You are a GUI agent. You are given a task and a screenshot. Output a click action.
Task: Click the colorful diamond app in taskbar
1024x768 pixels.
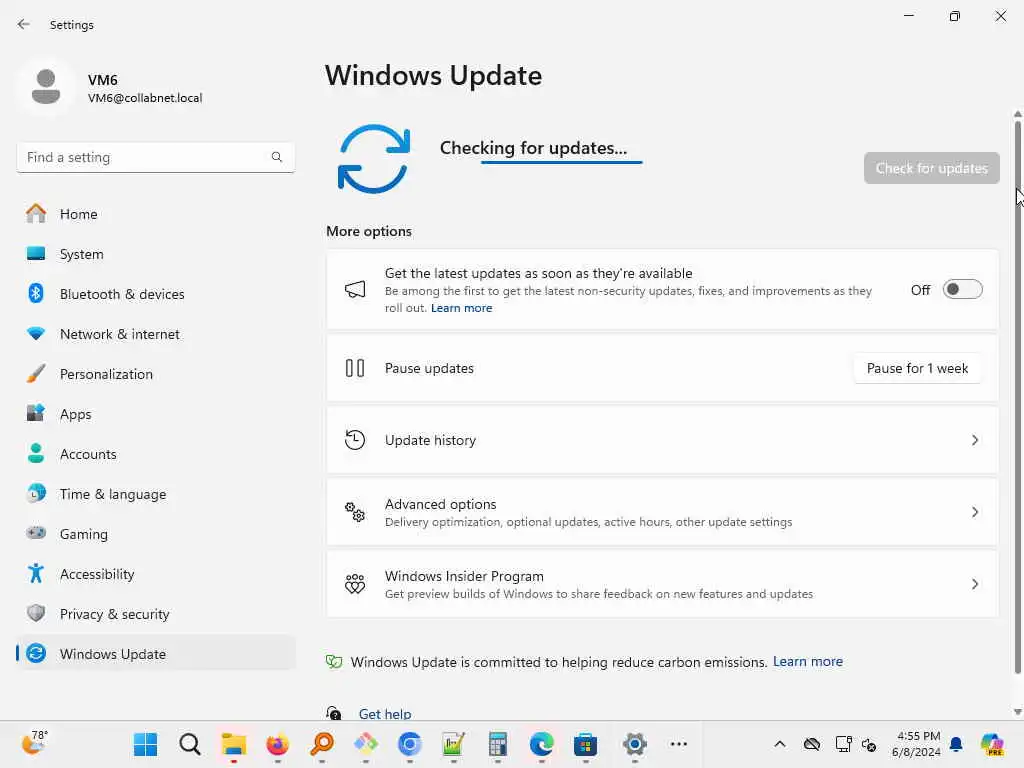point(365,744)
